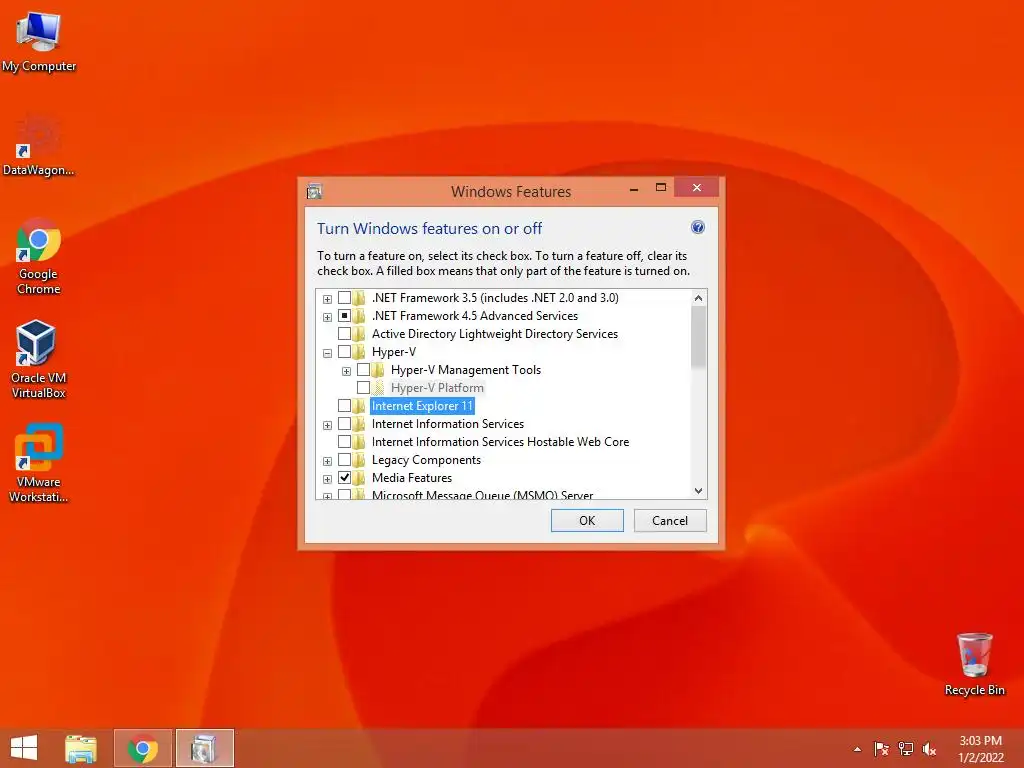The width and height of the screenshot is (1024, 768).
Task: Check the Hyper-V Management Tools box
Action: (x=363, y=370)
